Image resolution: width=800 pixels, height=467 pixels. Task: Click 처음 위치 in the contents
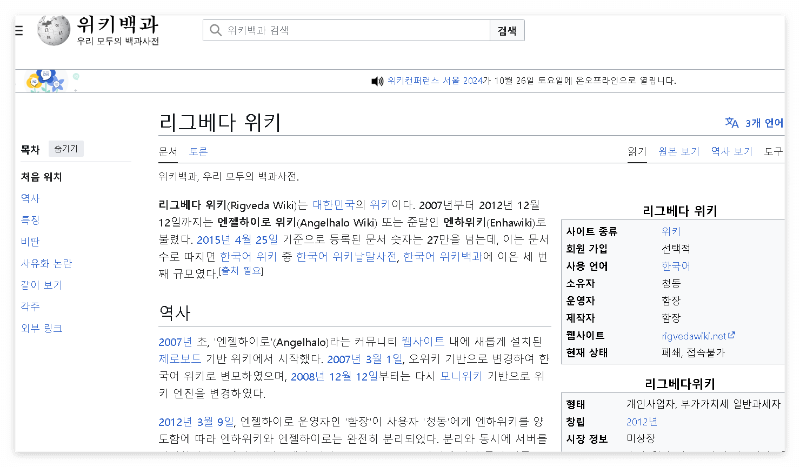pos(41,177)
